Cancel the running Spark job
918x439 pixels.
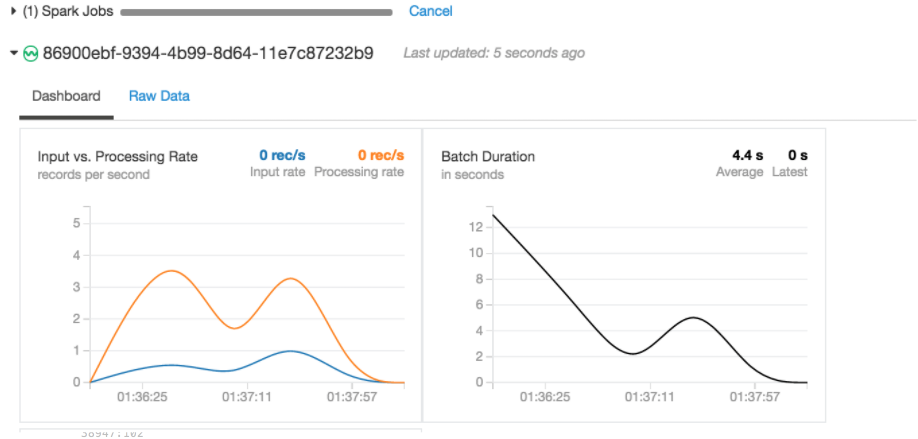(430, 11)
